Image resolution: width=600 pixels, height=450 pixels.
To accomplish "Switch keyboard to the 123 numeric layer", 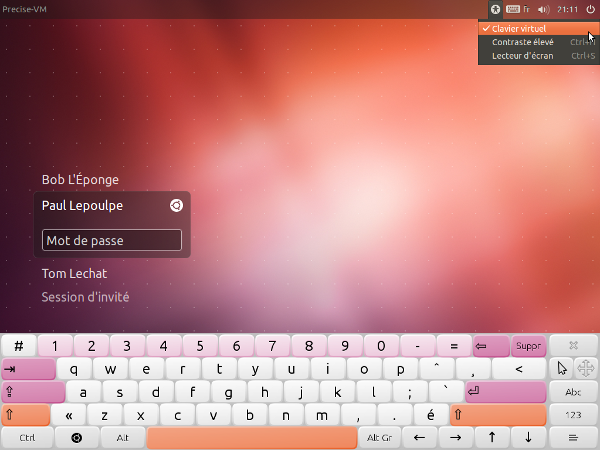I will (574, 414).
